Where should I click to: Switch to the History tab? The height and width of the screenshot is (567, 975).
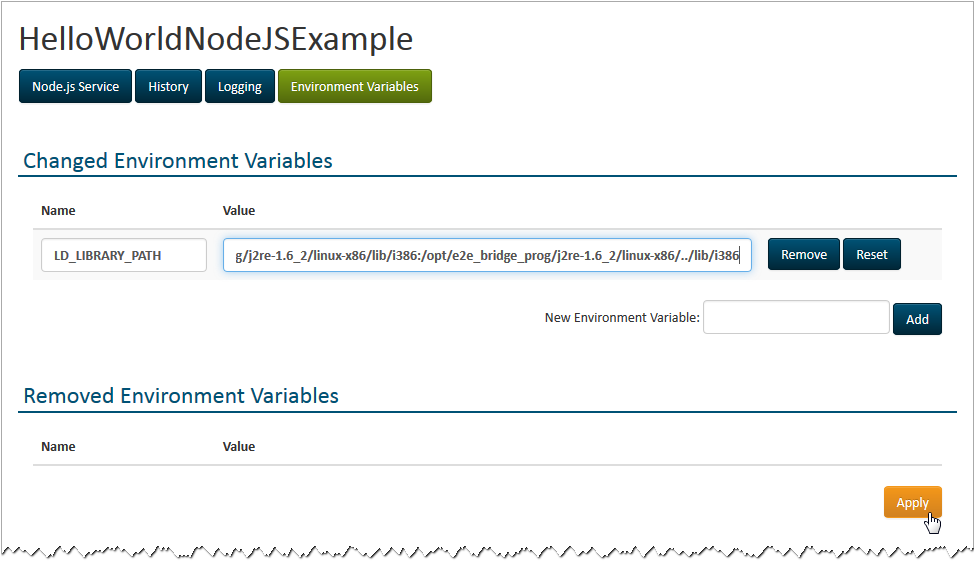click(x=168, y=87)
